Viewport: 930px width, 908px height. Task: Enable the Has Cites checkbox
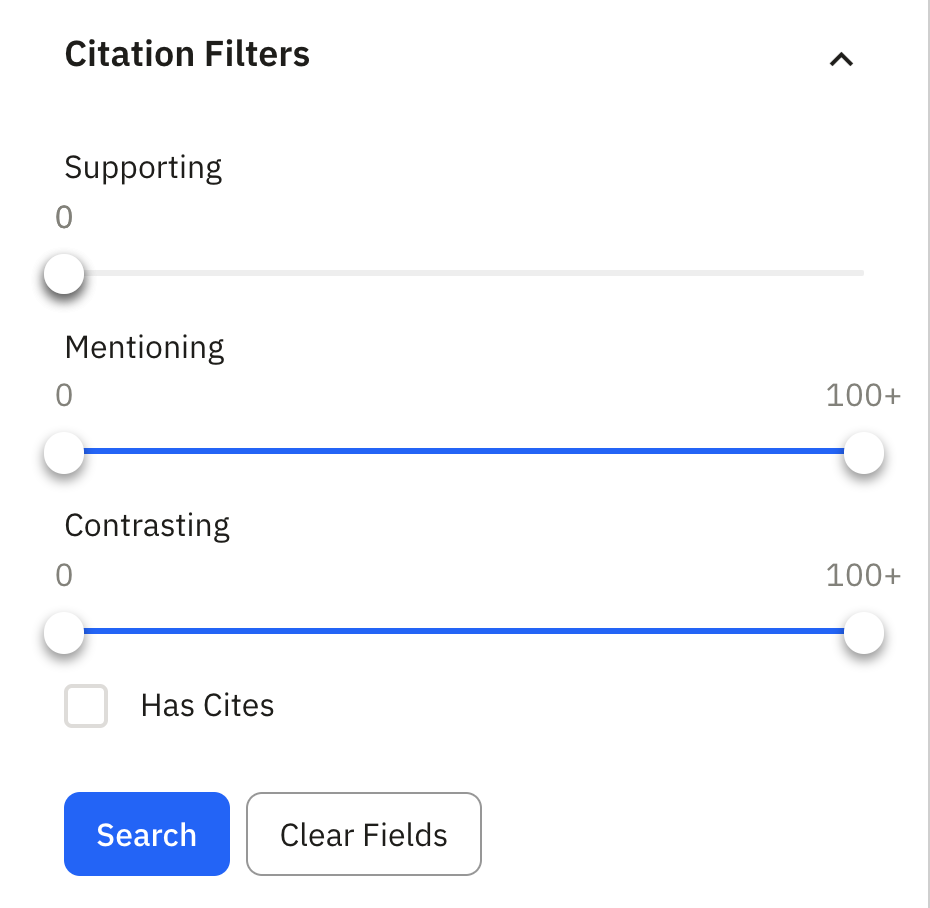[x=86, y=706]
